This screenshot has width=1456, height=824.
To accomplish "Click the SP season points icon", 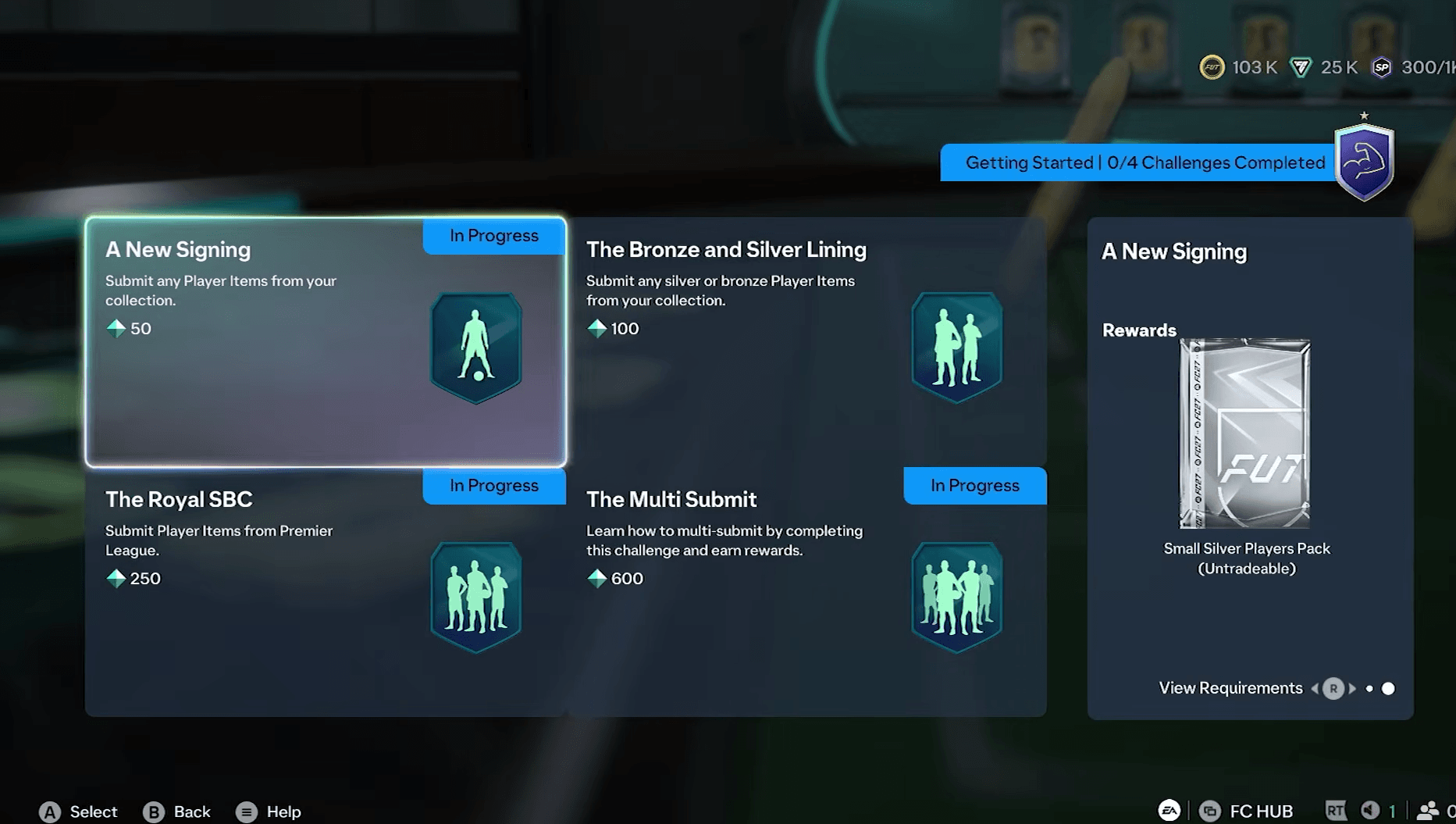I will coord(1382,67).
